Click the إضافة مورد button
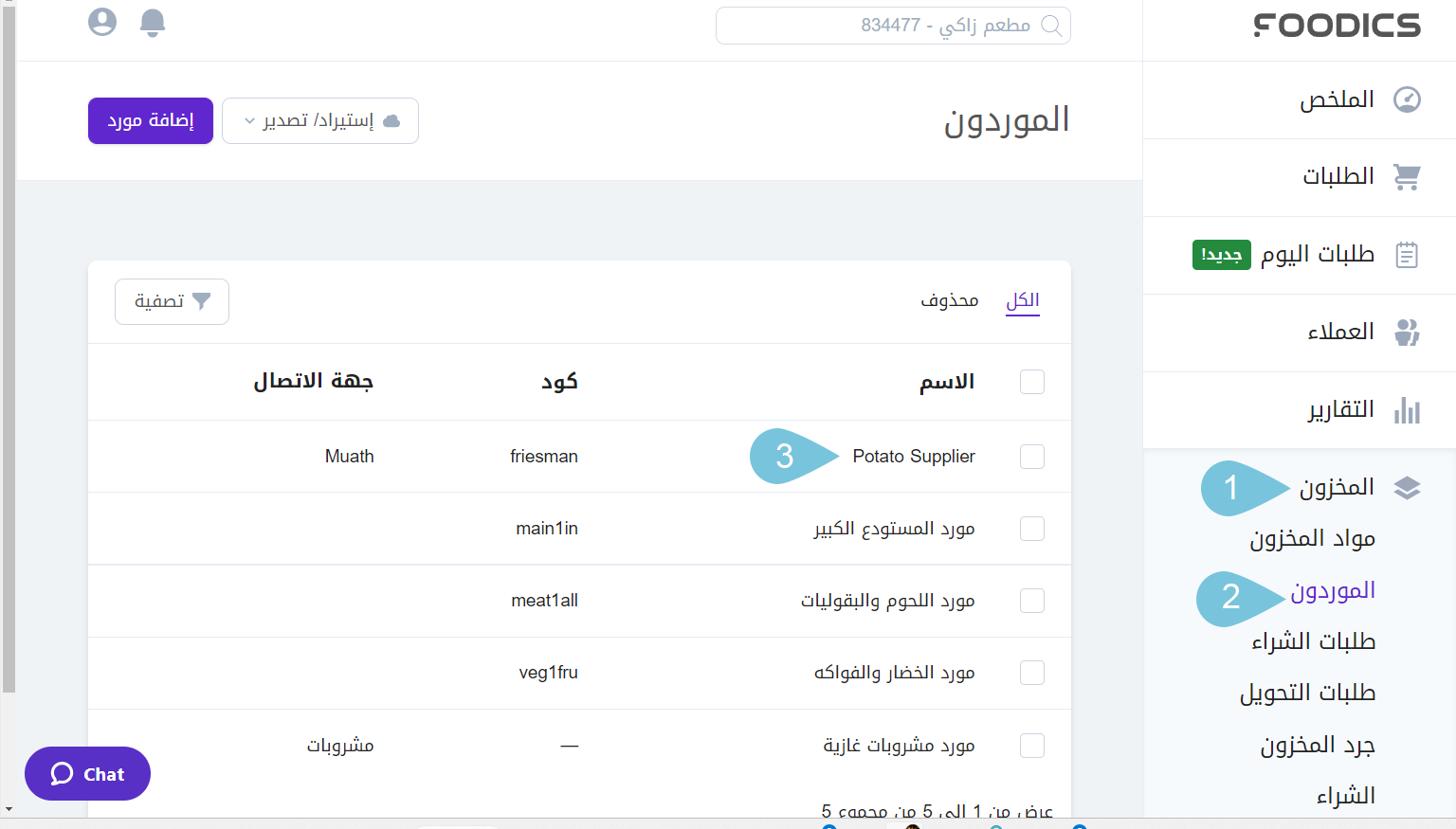This screenshot has width=1456, height=829. tap(151, 121)
